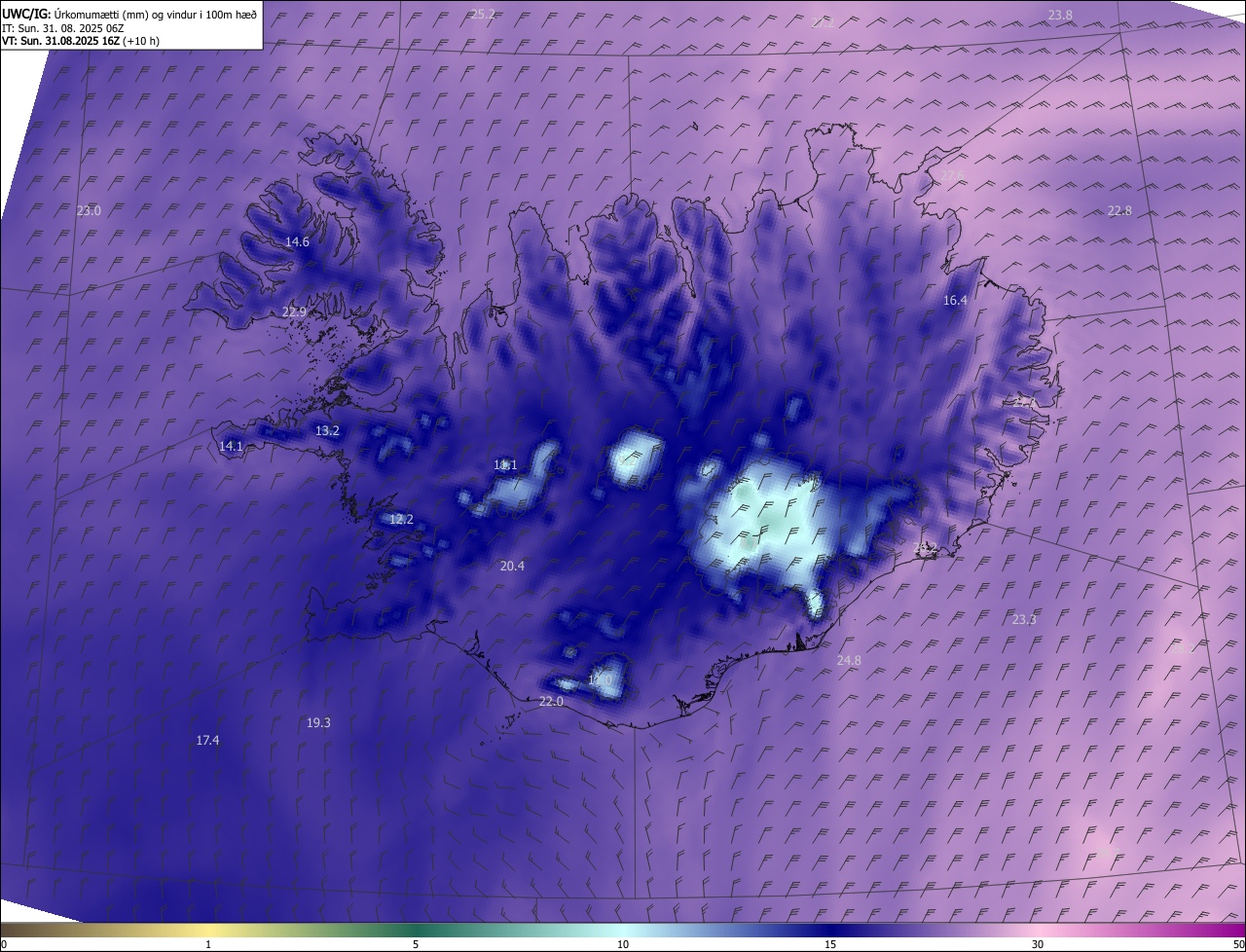This screenshot has width=1246, height=952.
Task: Click the 20.4 value label
Action: tap(512, 567)
